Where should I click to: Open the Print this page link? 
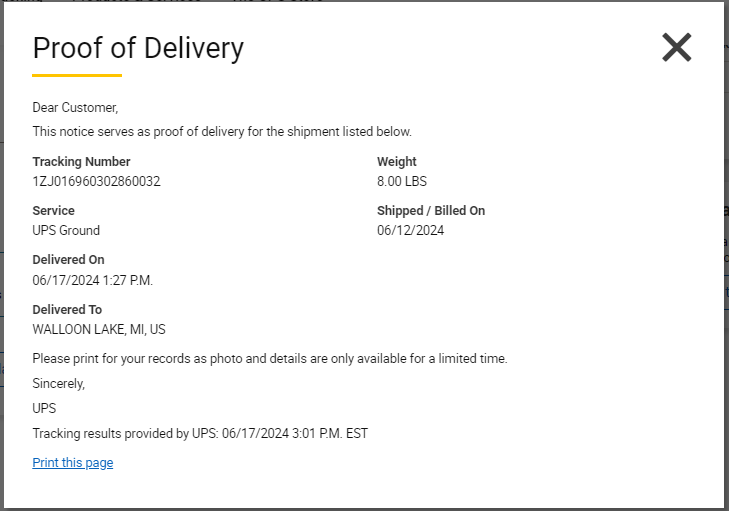click(x=73, y=463)
